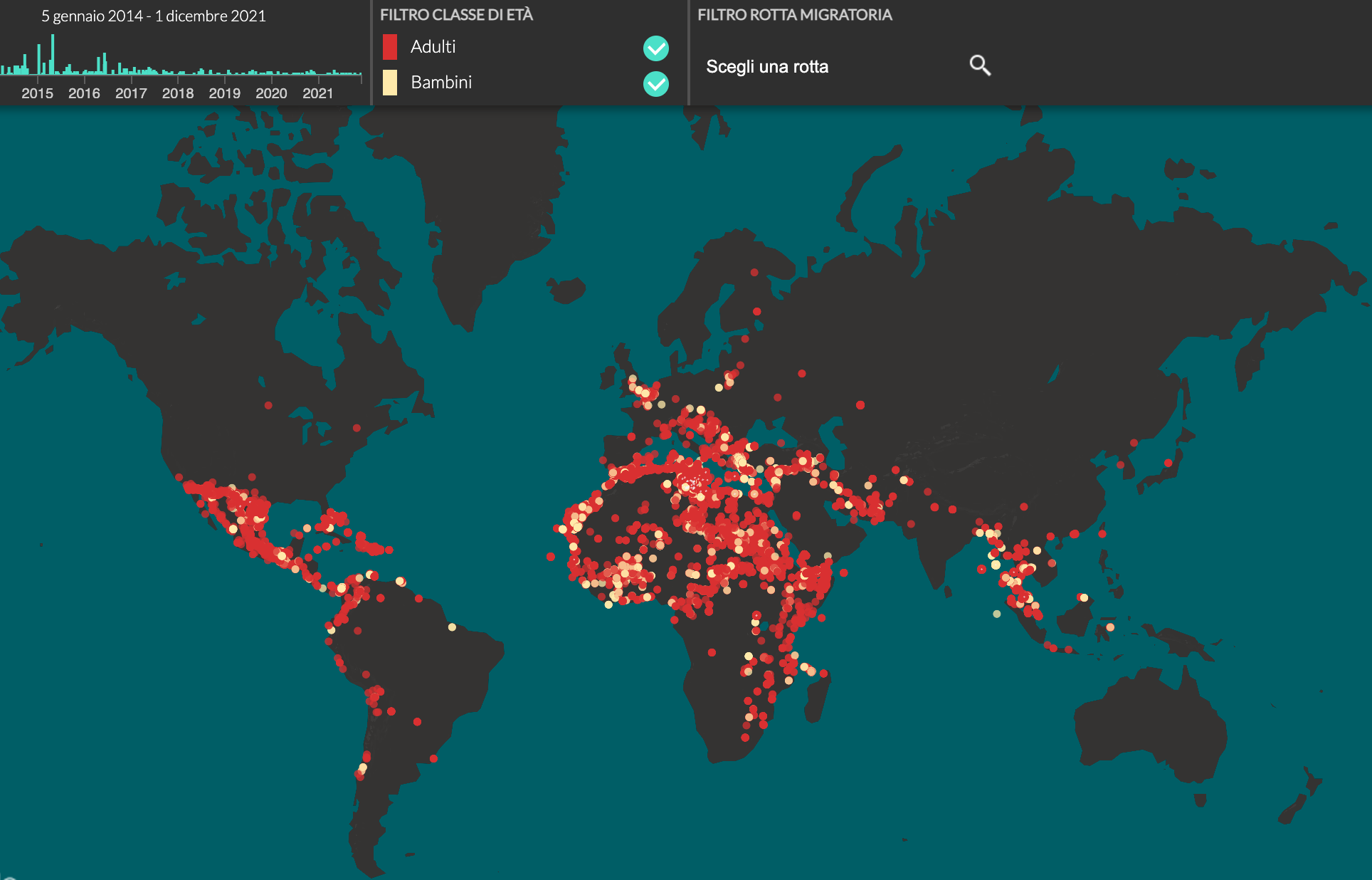Disable the Bambini age filter checkmark

(655, 84)
